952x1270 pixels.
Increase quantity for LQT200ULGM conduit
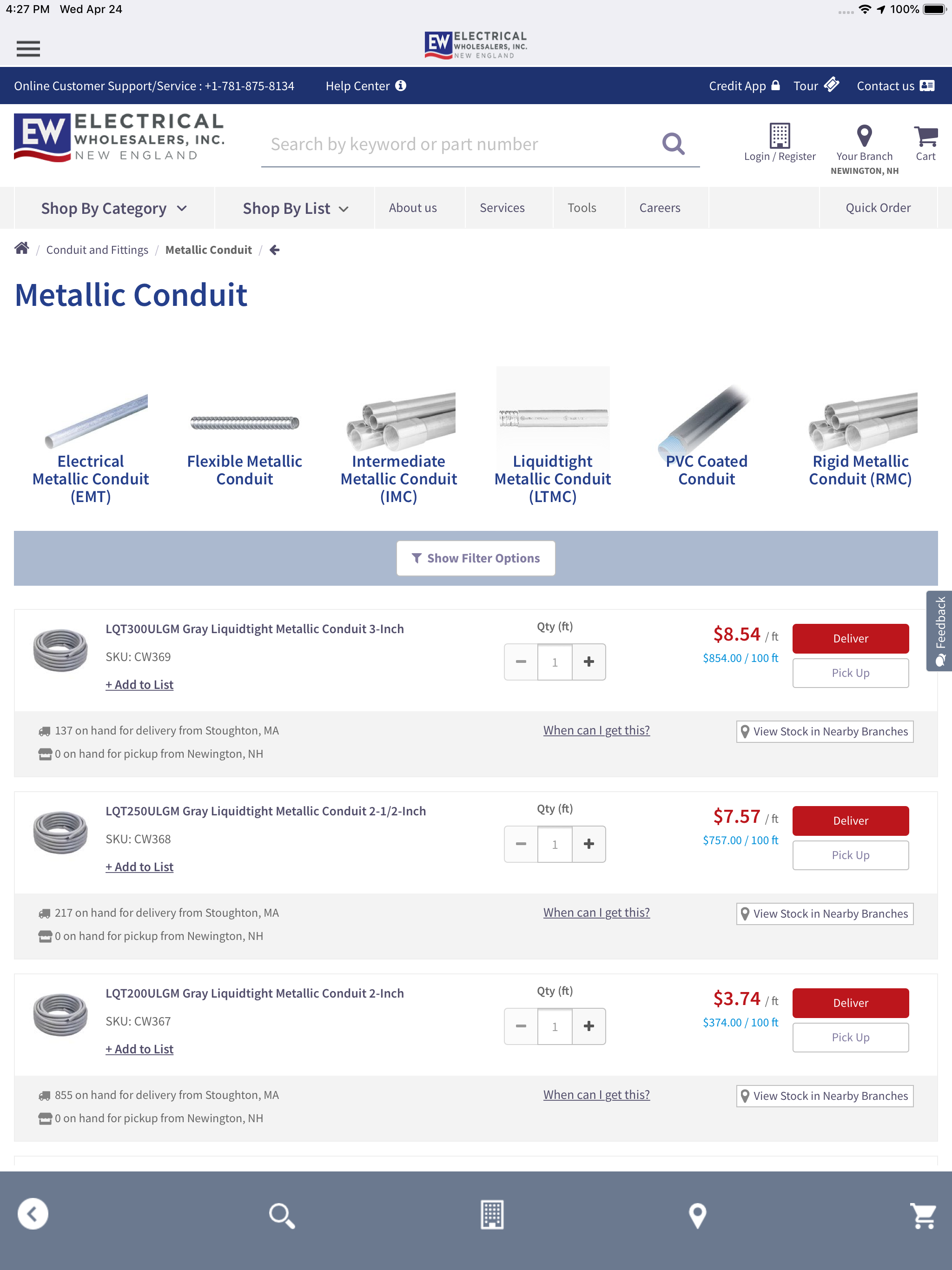coord(588,1026)
